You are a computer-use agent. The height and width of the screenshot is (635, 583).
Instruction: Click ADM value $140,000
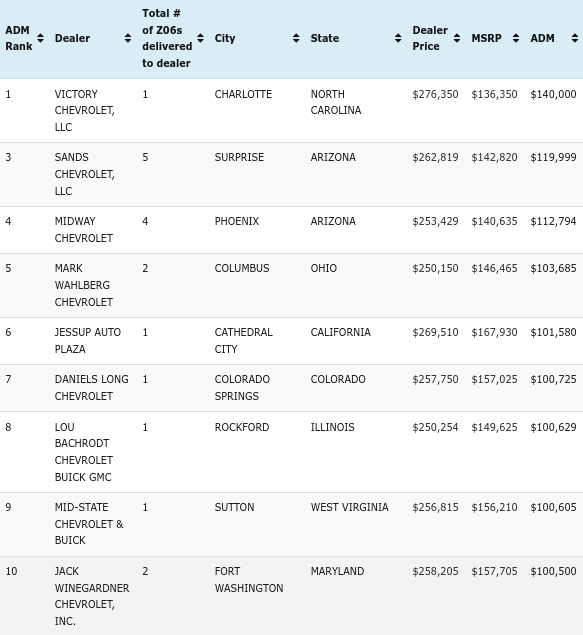click(x=553, y=94)
